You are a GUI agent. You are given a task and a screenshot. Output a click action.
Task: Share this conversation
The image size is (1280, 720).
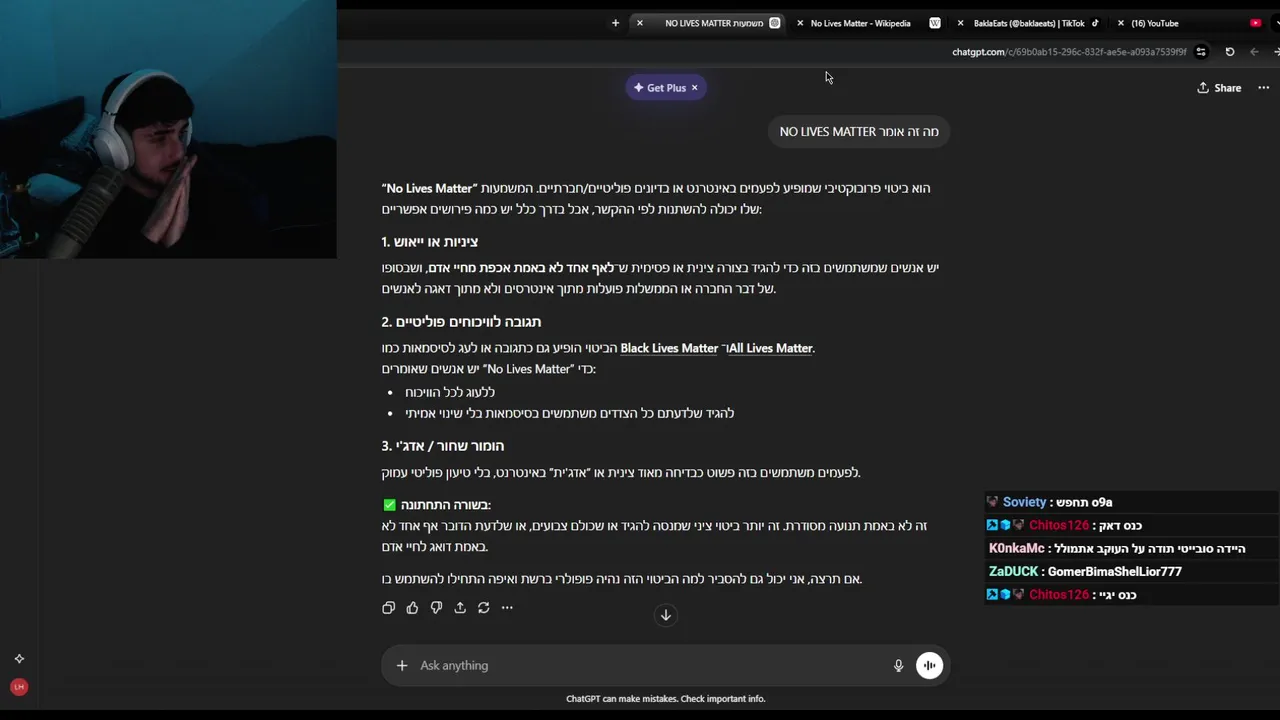pyautogui.click(x=1219, y=88)
